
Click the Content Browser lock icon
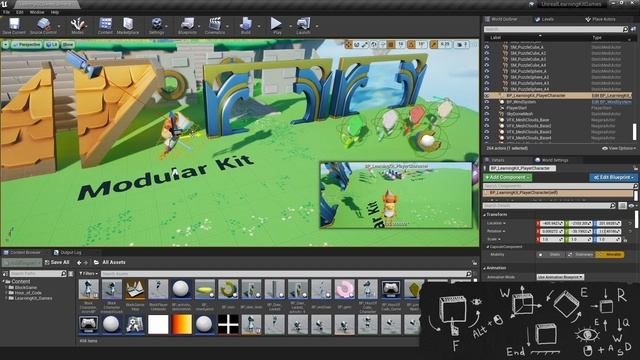click(474, 263)
